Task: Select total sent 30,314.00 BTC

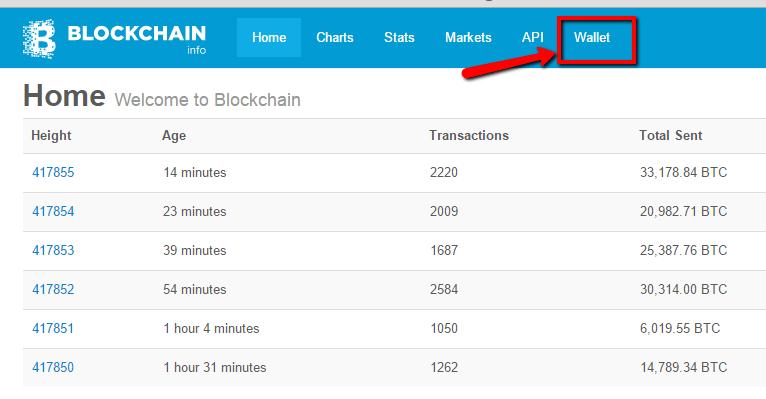Action: 683,290
